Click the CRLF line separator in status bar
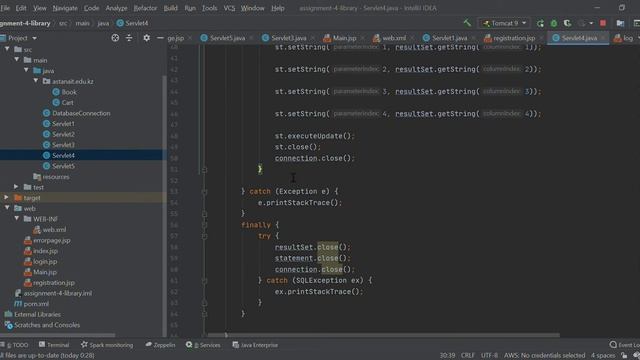Screen dimensions: 640x360 coord(468,356)
